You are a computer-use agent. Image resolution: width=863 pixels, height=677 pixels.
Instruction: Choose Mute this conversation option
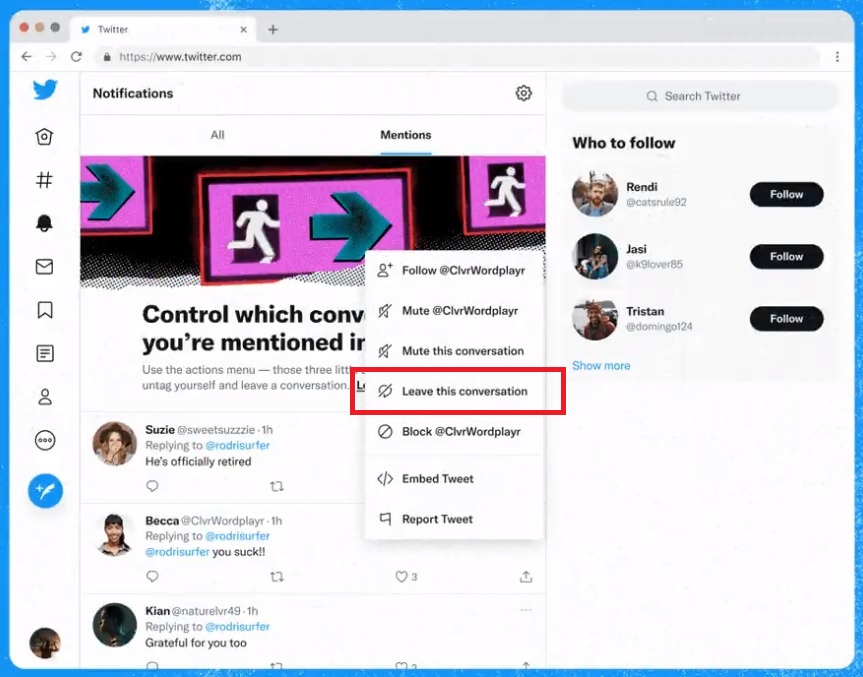coord(462,351)
